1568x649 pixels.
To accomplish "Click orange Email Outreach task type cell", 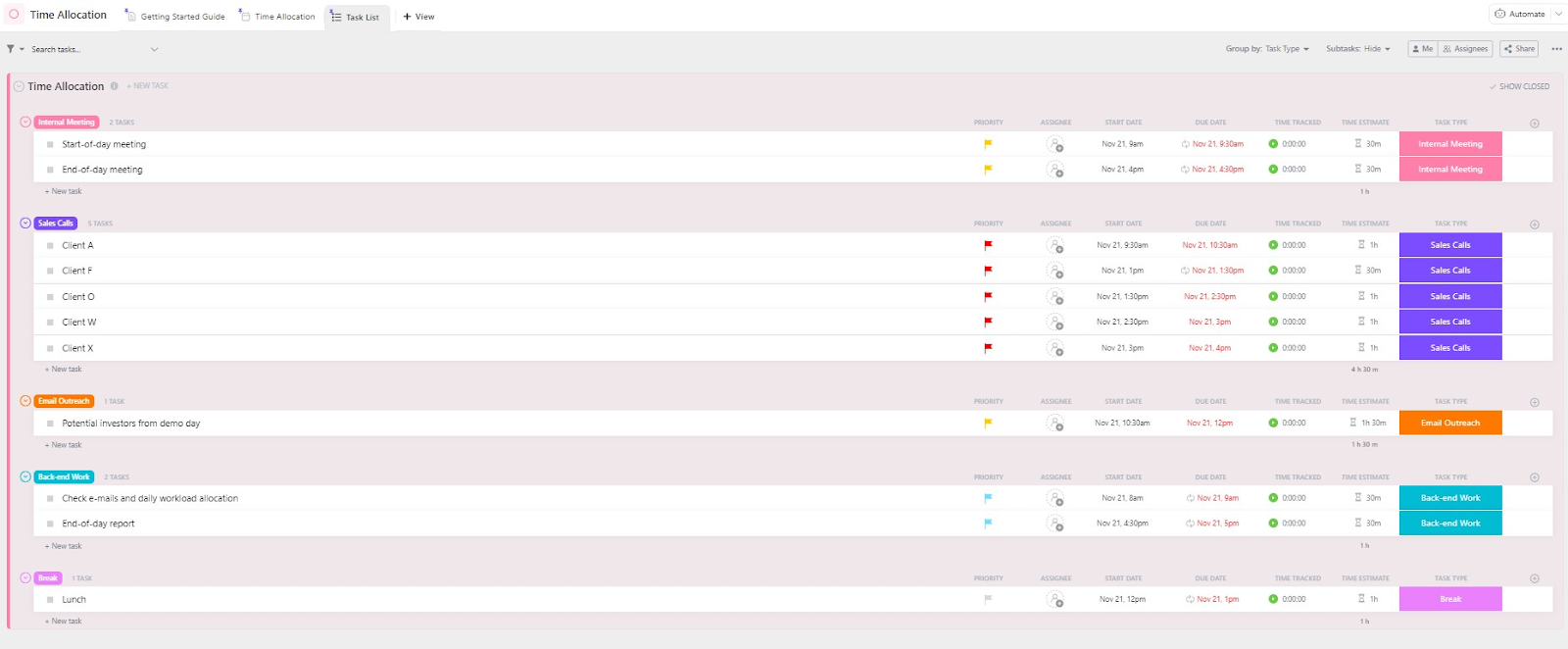I will [1450, 424].
